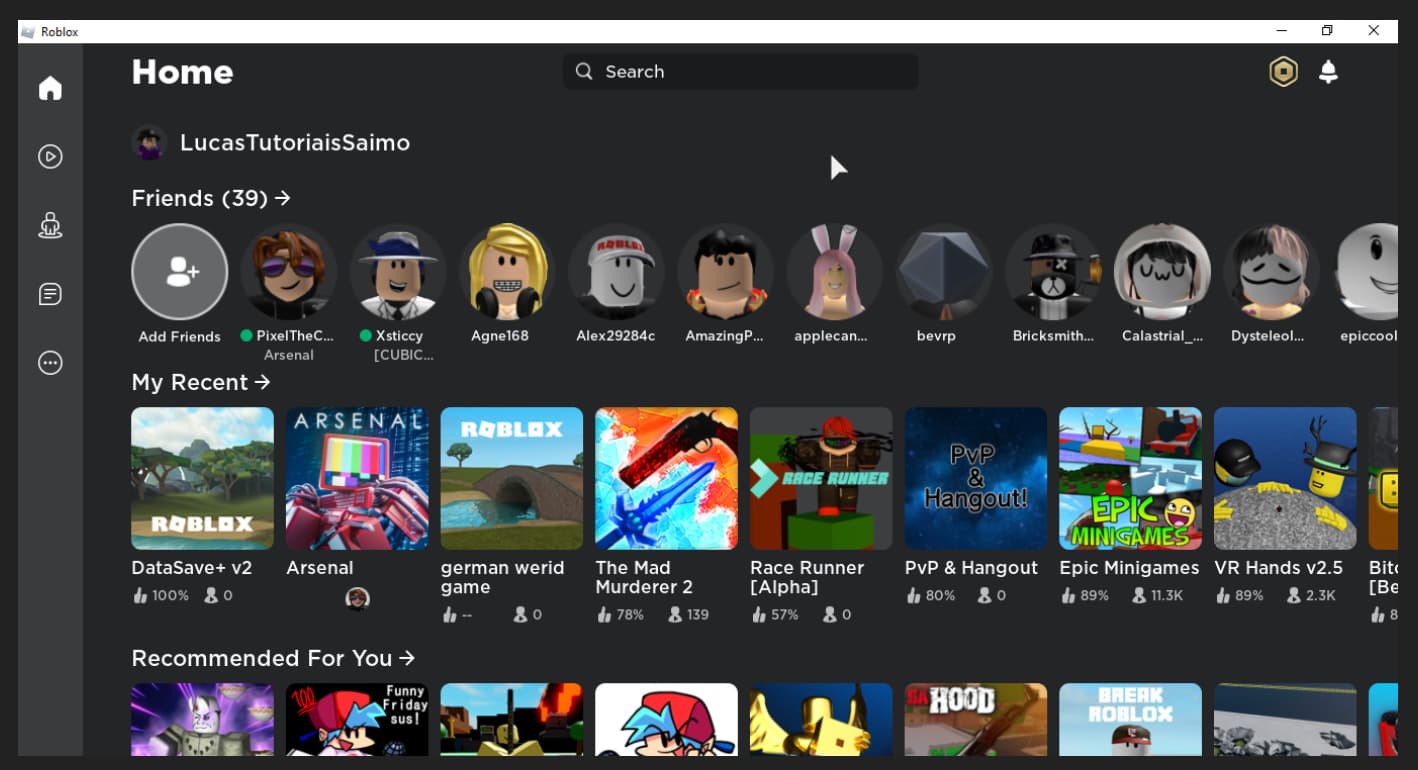Open the Epic Minigames tile
The width and height of the screenshot is (1418, 770).
pyautogui.click(x=1130, y=478)
